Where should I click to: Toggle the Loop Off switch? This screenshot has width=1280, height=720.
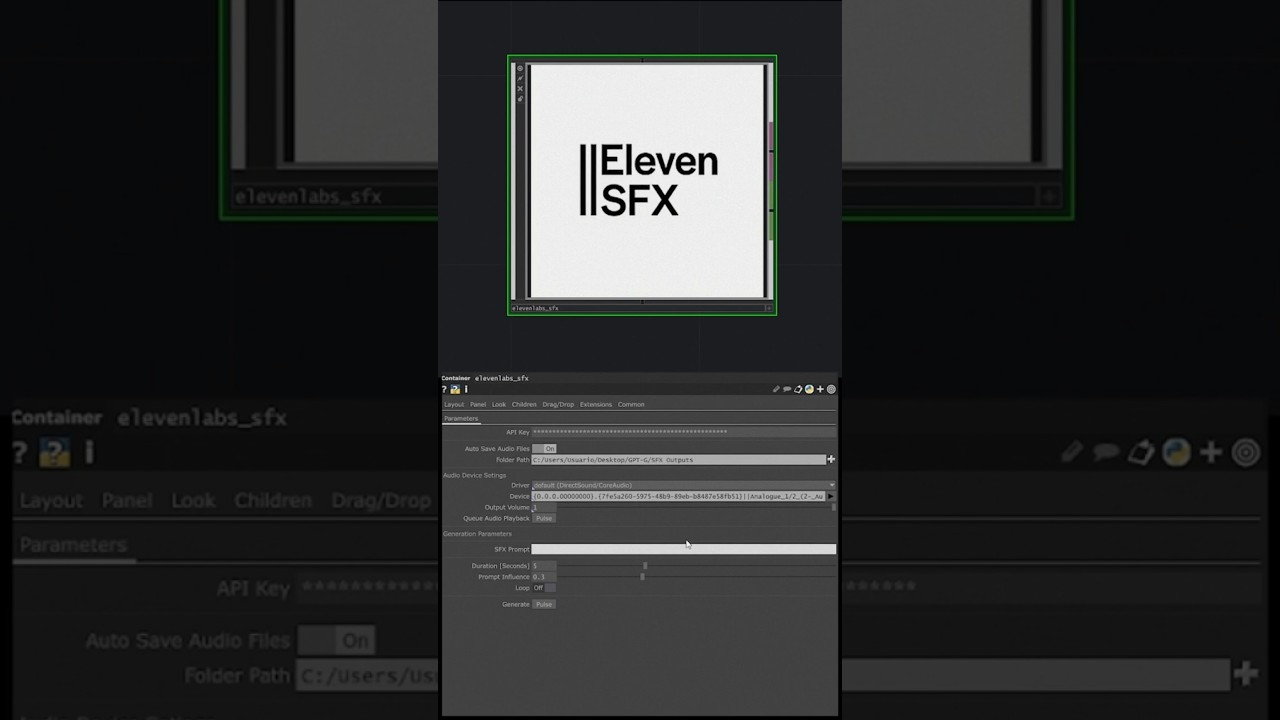click(x=544, y=588)
